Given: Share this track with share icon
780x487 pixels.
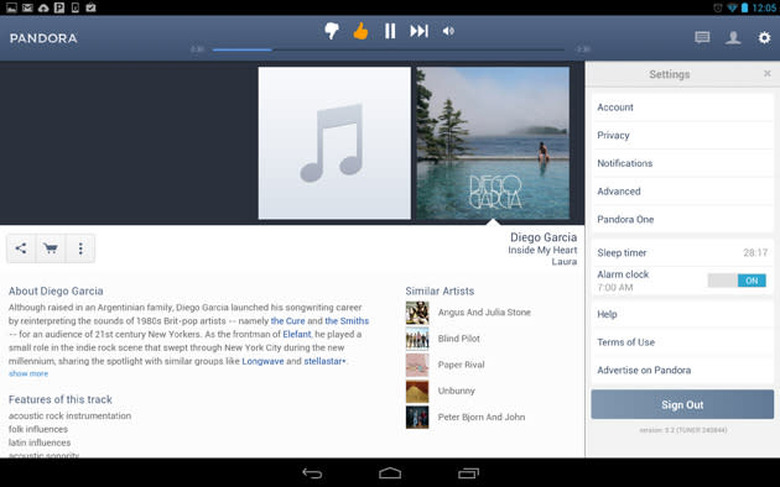Looking at the screenshot, I should pos(21,248).
